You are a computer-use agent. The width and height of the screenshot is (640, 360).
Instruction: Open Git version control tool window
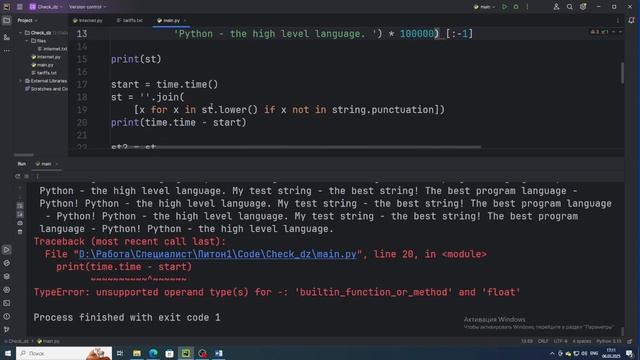pyautogui.click(x=7, y=329)
